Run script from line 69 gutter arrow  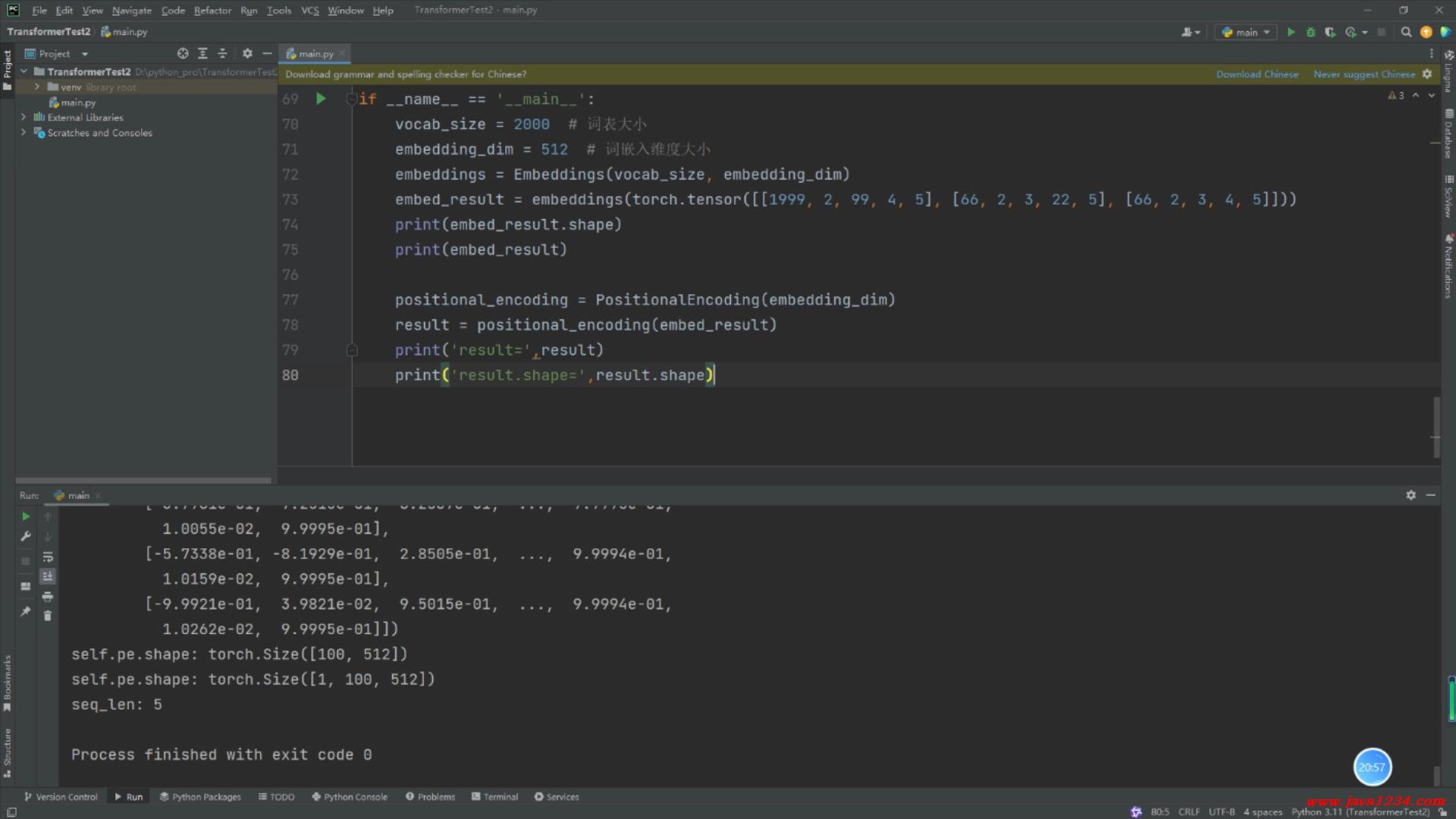[x=321, y=99]
